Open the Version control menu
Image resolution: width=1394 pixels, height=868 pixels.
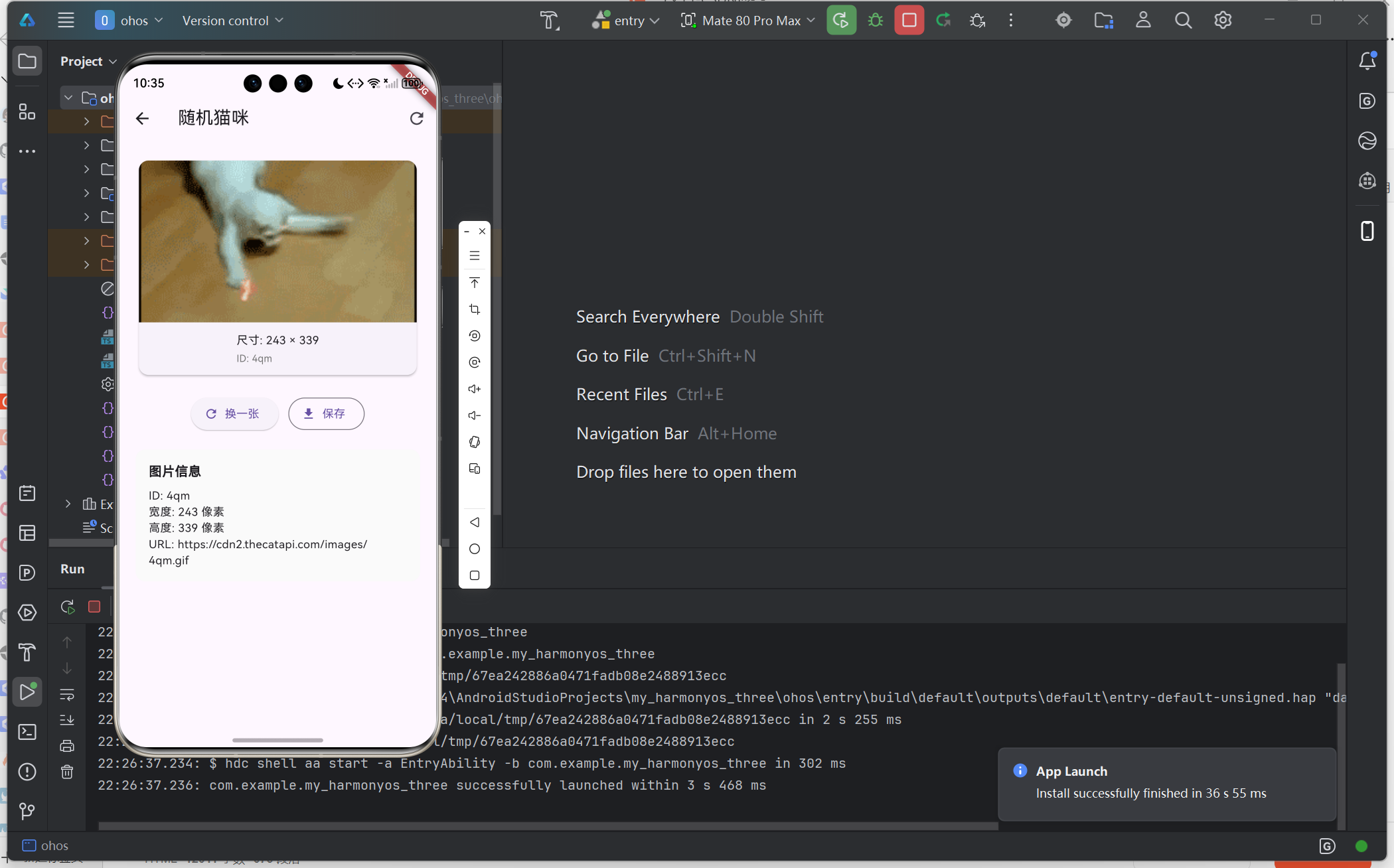233,21
